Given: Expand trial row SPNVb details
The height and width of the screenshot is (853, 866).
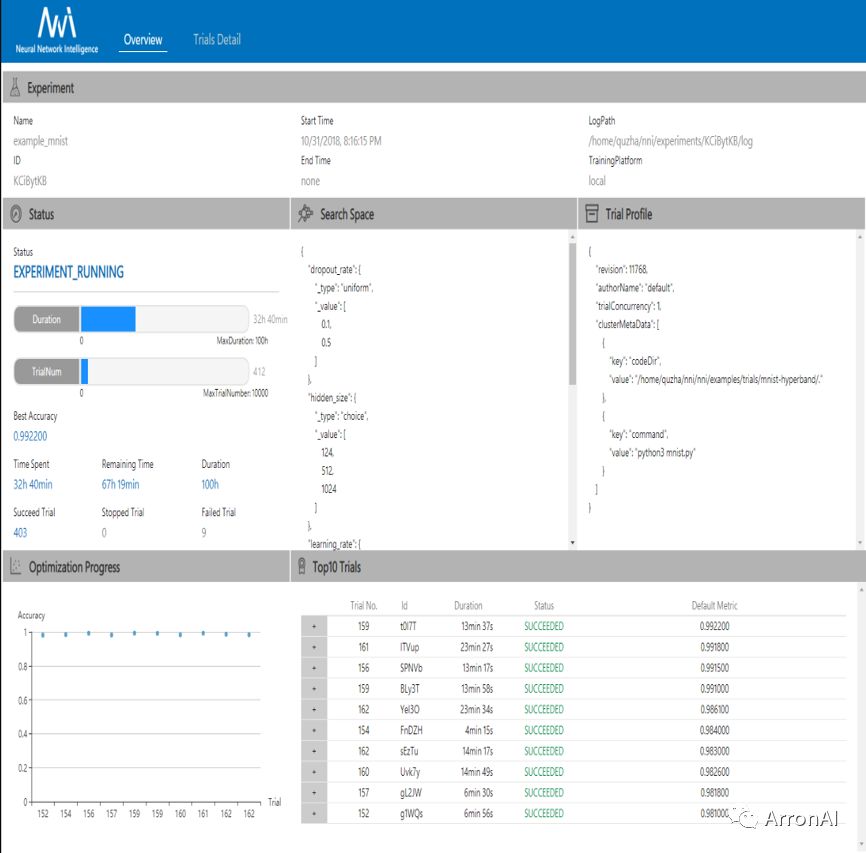Looking at the screenshot, I should [314, 668].
